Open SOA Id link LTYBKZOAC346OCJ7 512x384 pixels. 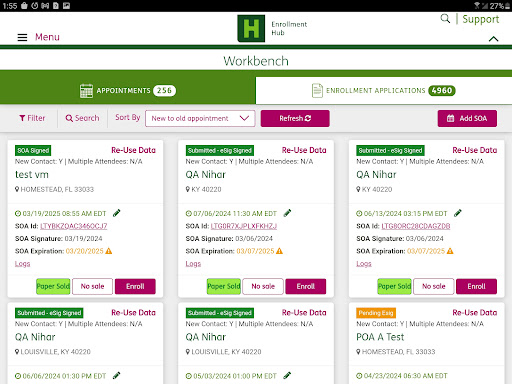(74, 226)
